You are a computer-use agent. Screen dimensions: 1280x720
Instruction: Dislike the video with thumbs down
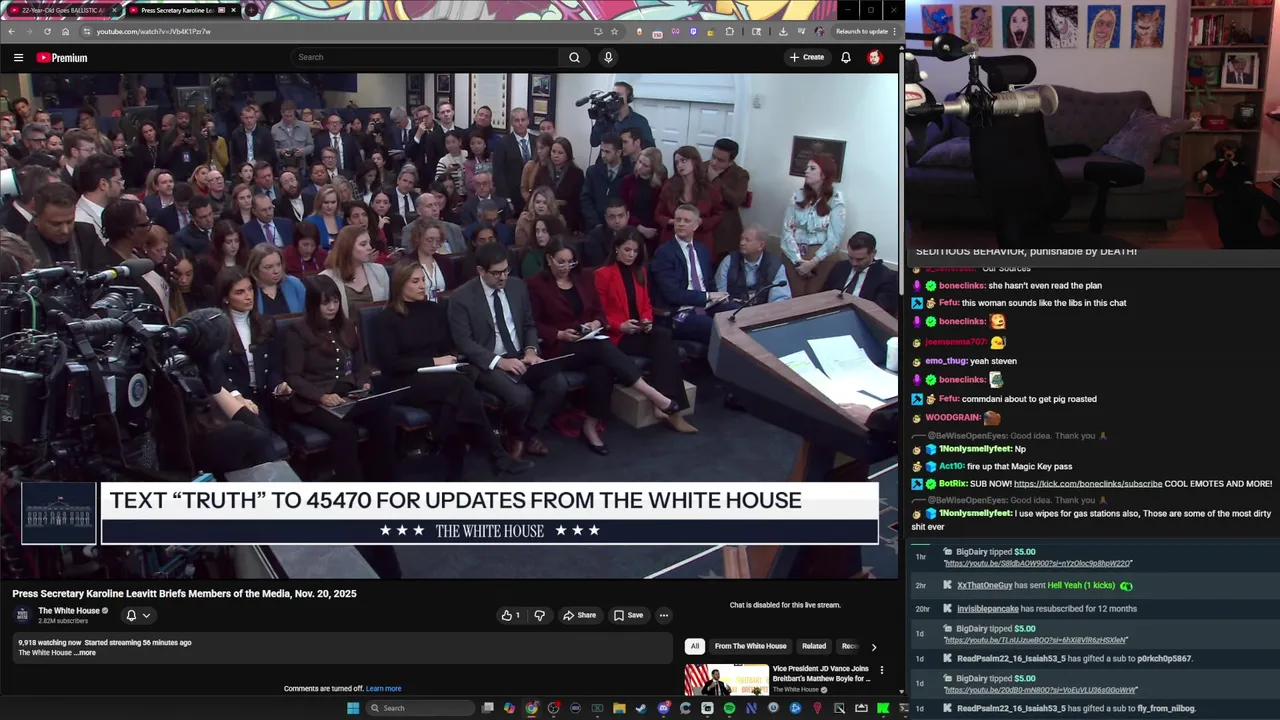point(539,615)
